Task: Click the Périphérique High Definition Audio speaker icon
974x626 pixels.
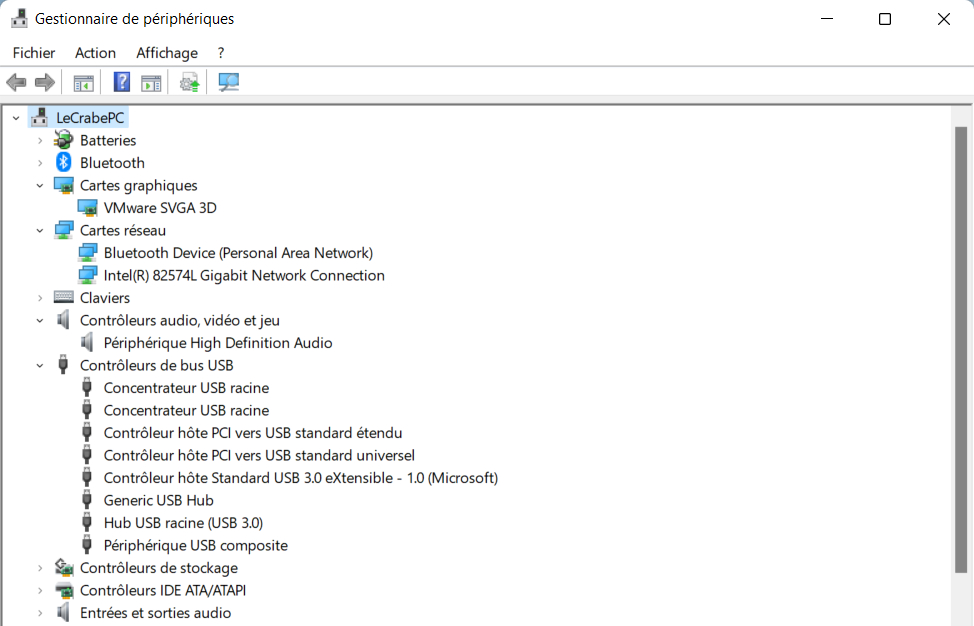Action: coord(87,343)
